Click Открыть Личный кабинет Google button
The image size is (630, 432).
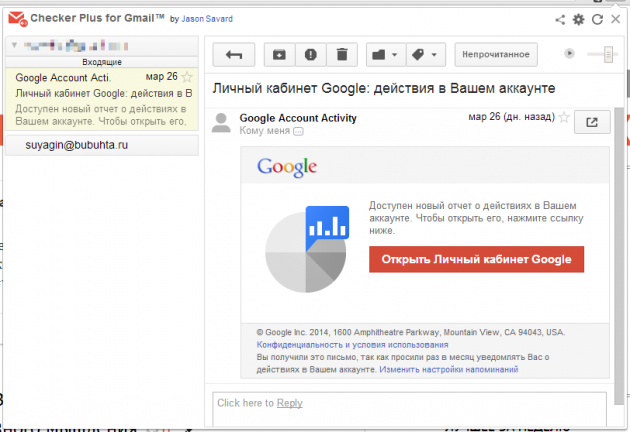(477, 259)
